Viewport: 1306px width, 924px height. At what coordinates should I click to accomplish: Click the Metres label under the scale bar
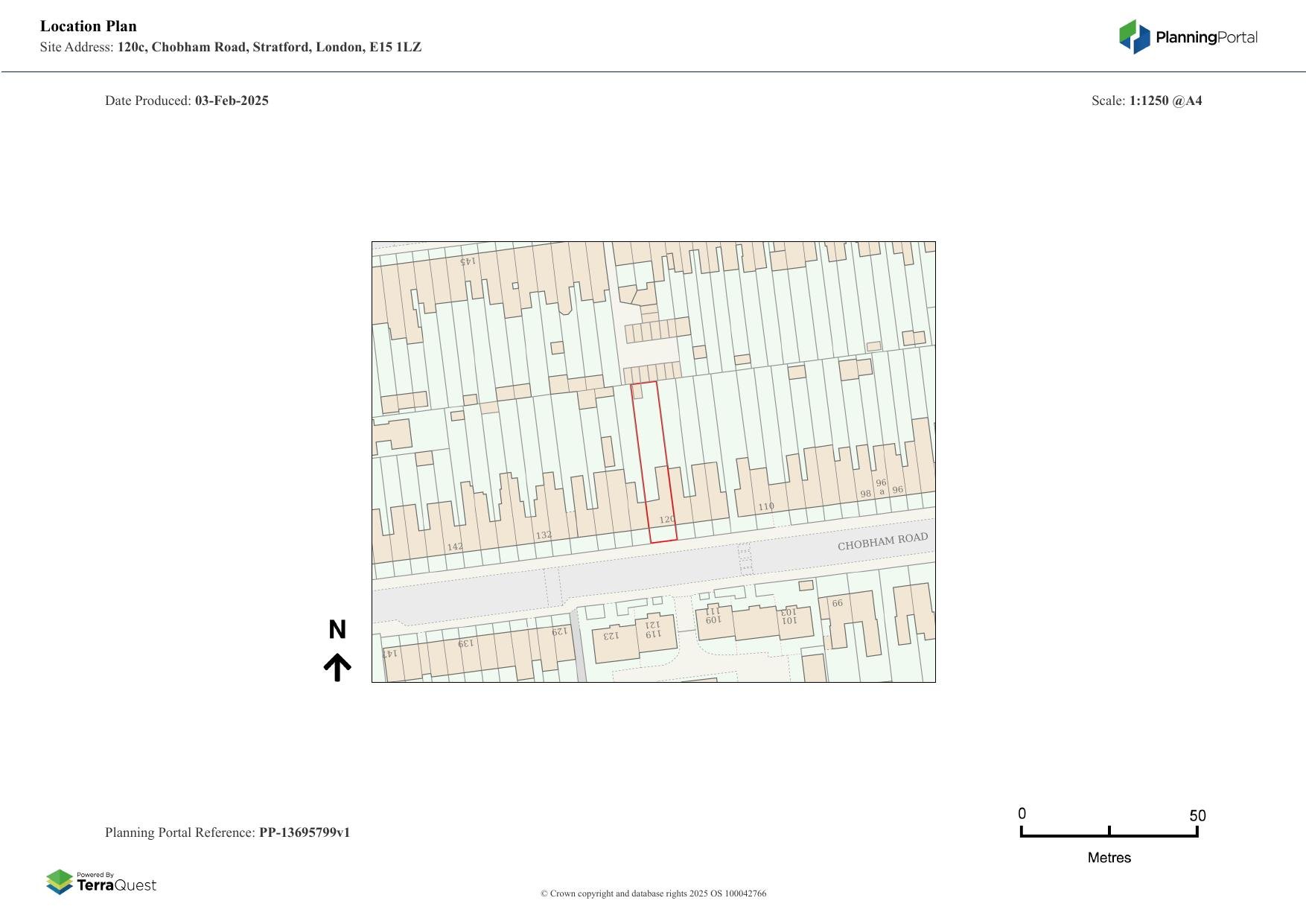[1109, 858]
